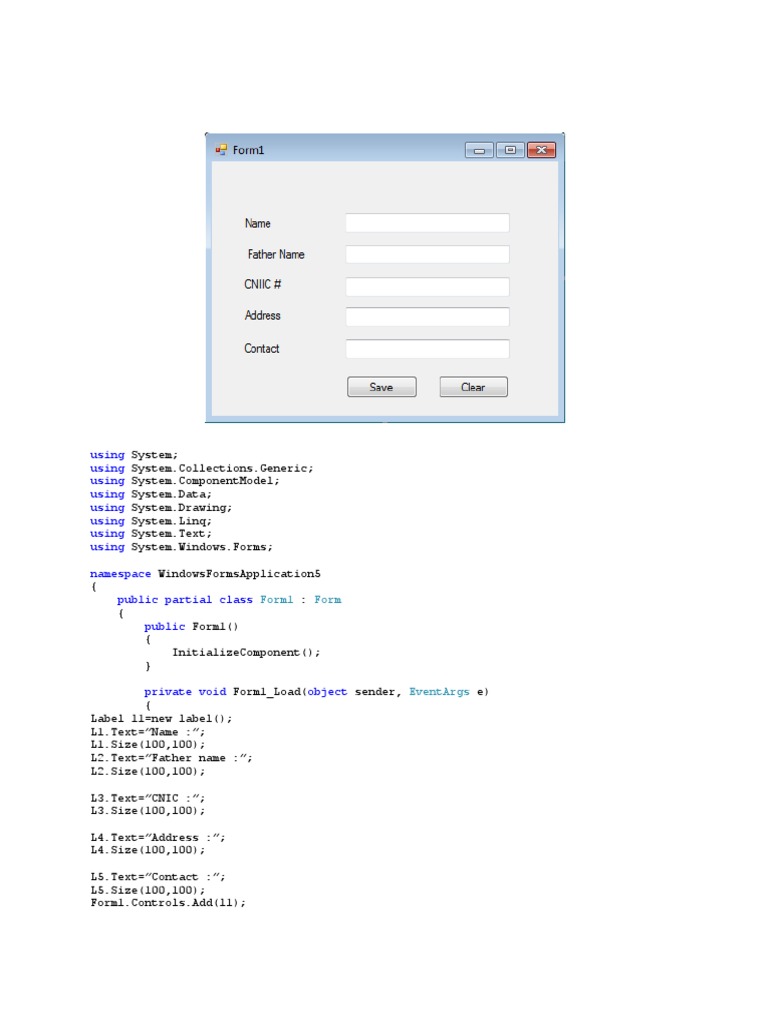Click the 'L2.Text="Father name :";' line
The image size is (768, 1024).
171,758
